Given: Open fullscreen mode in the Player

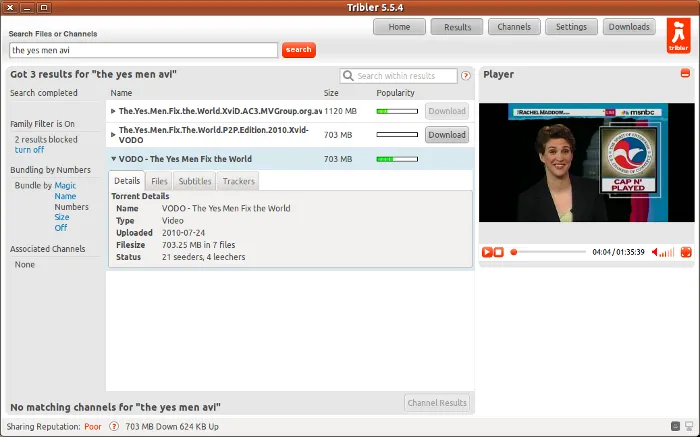Looking at the screenshot, I should coord(686,252).
